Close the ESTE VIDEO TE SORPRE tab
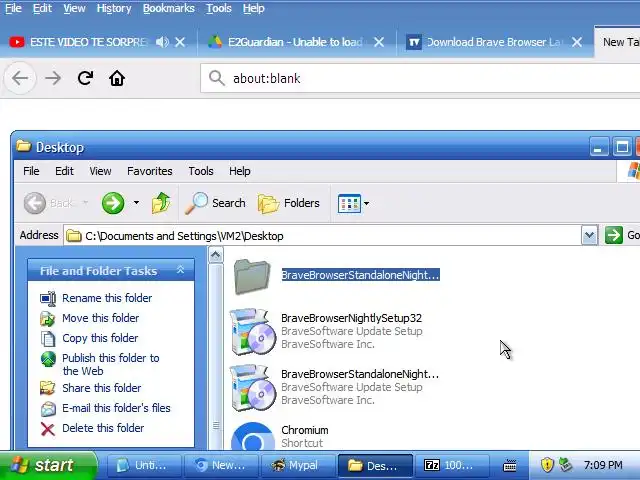This screenshot has height=480, width=640. (180, 42)
